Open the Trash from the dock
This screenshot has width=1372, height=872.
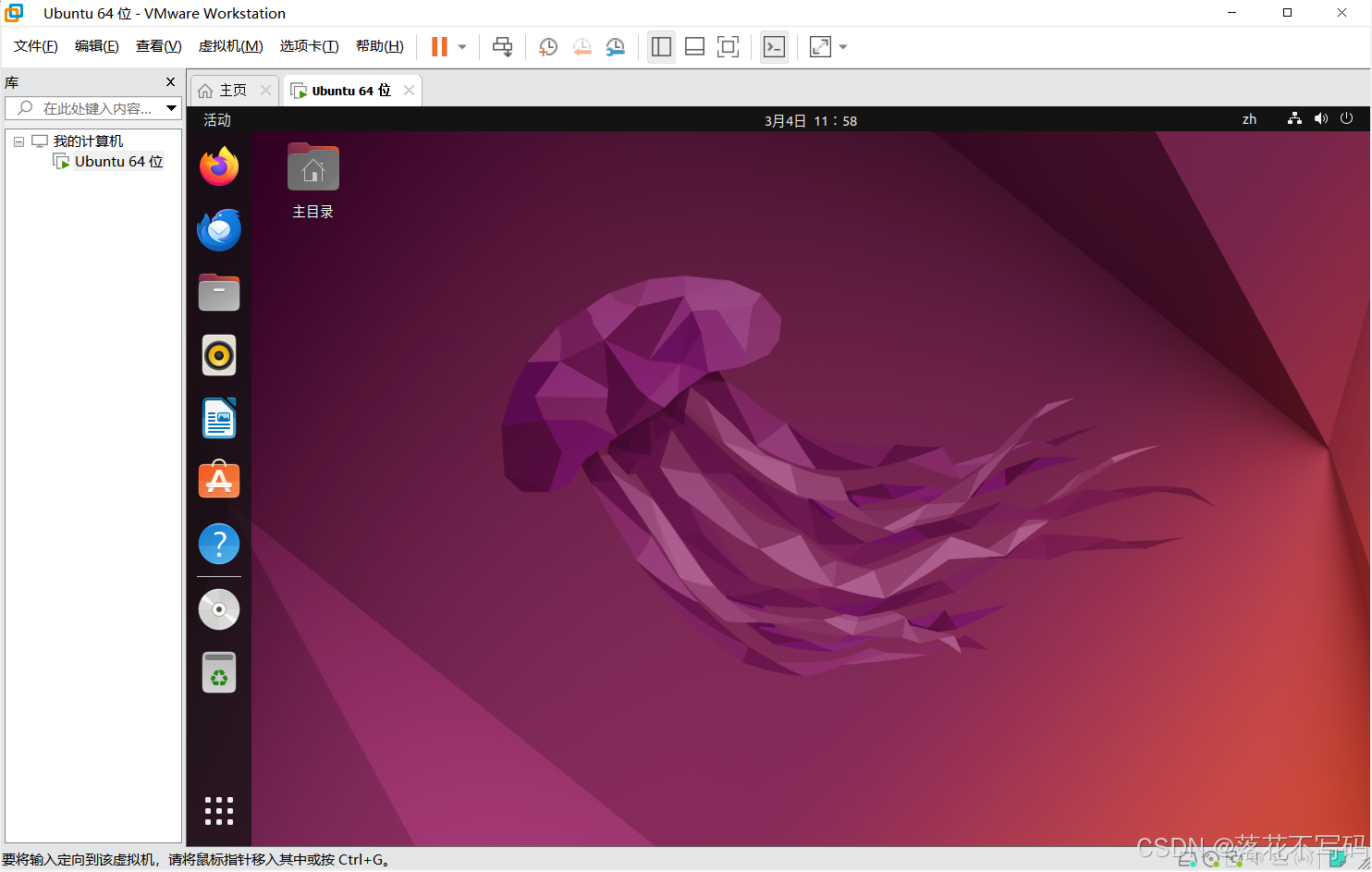click(219, 672)
